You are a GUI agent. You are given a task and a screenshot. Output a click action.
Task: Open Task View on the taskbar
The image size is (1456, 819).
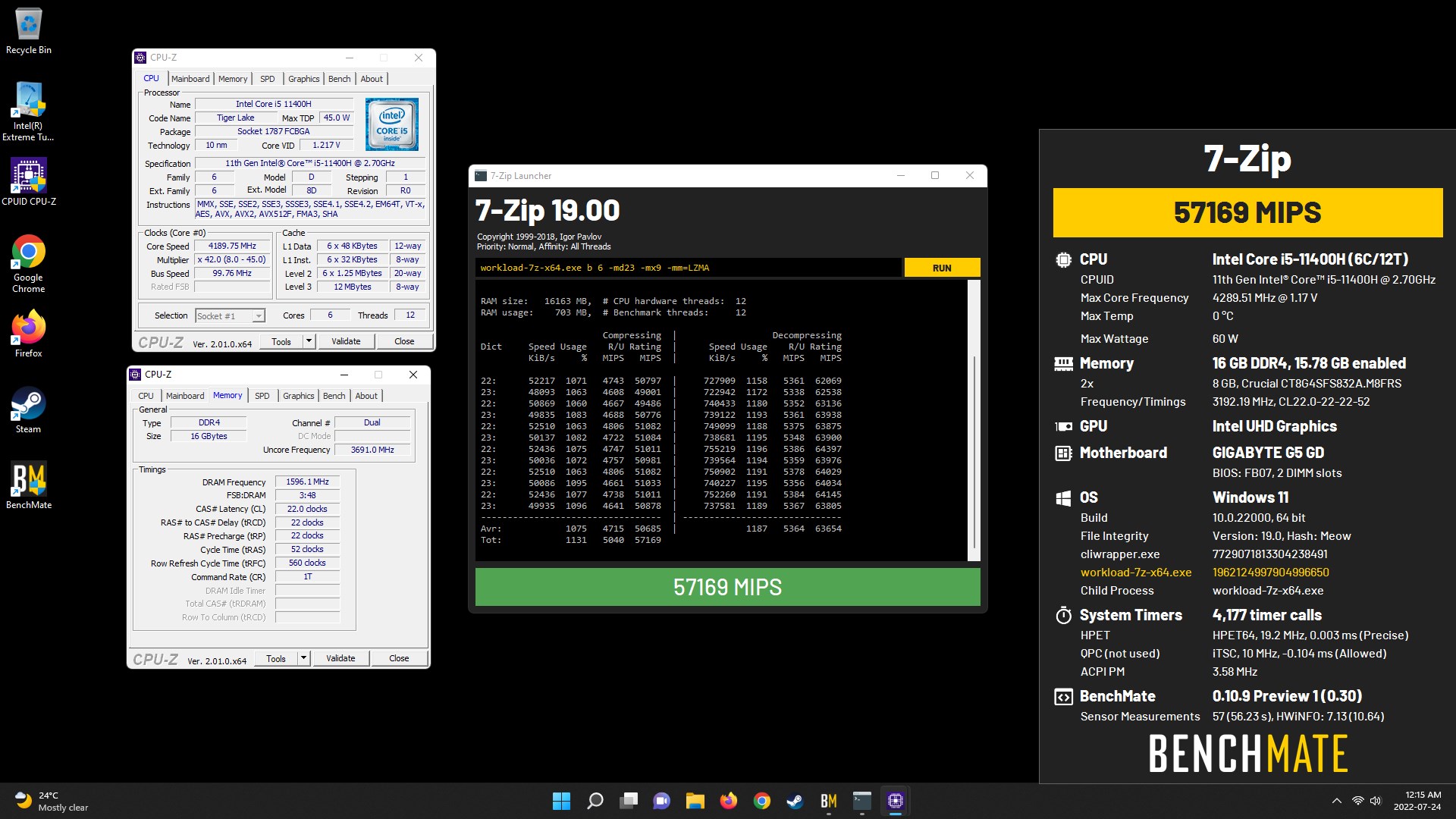point(629,801)
